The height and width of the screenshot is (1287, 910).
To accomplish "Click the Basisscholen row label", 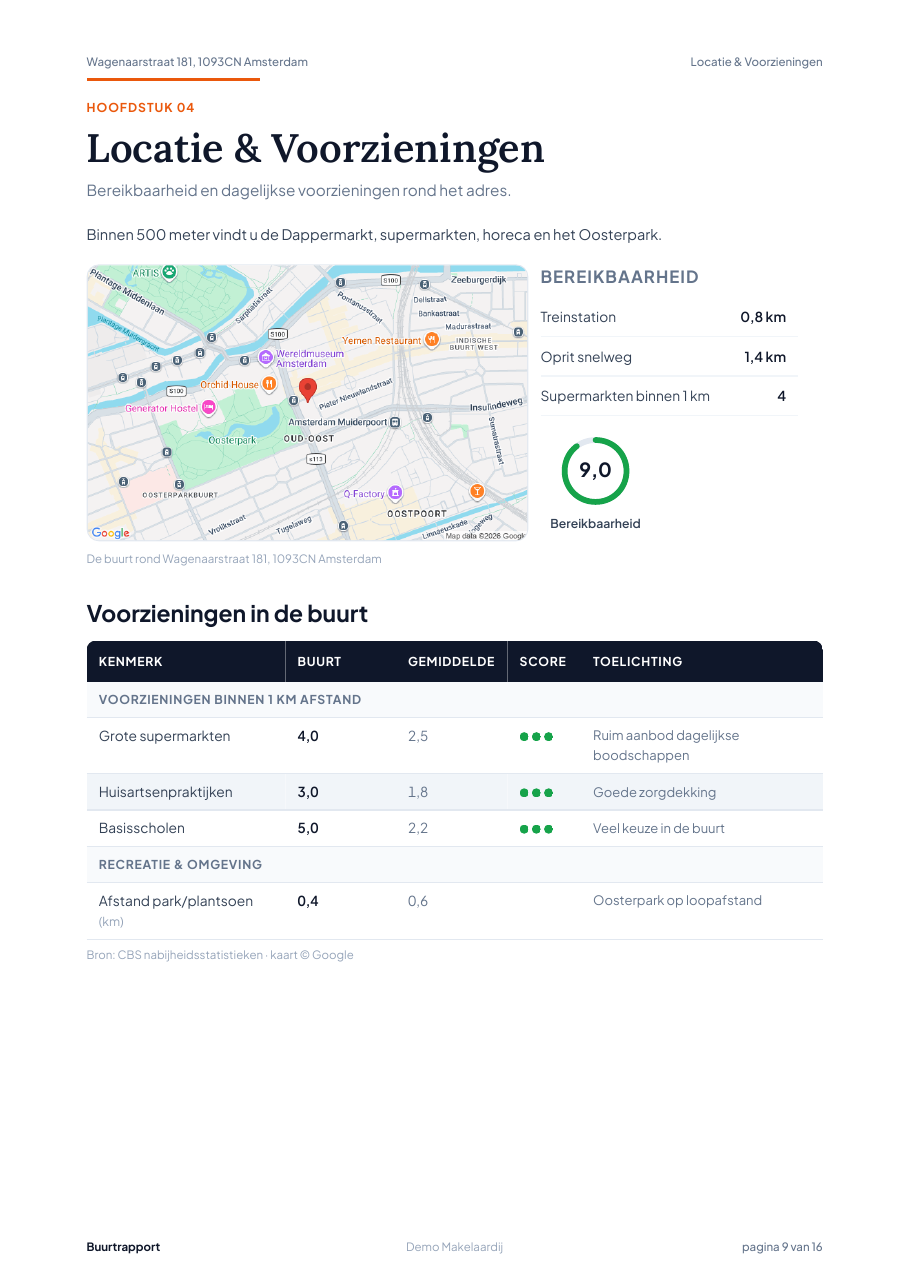I will 141,828.
